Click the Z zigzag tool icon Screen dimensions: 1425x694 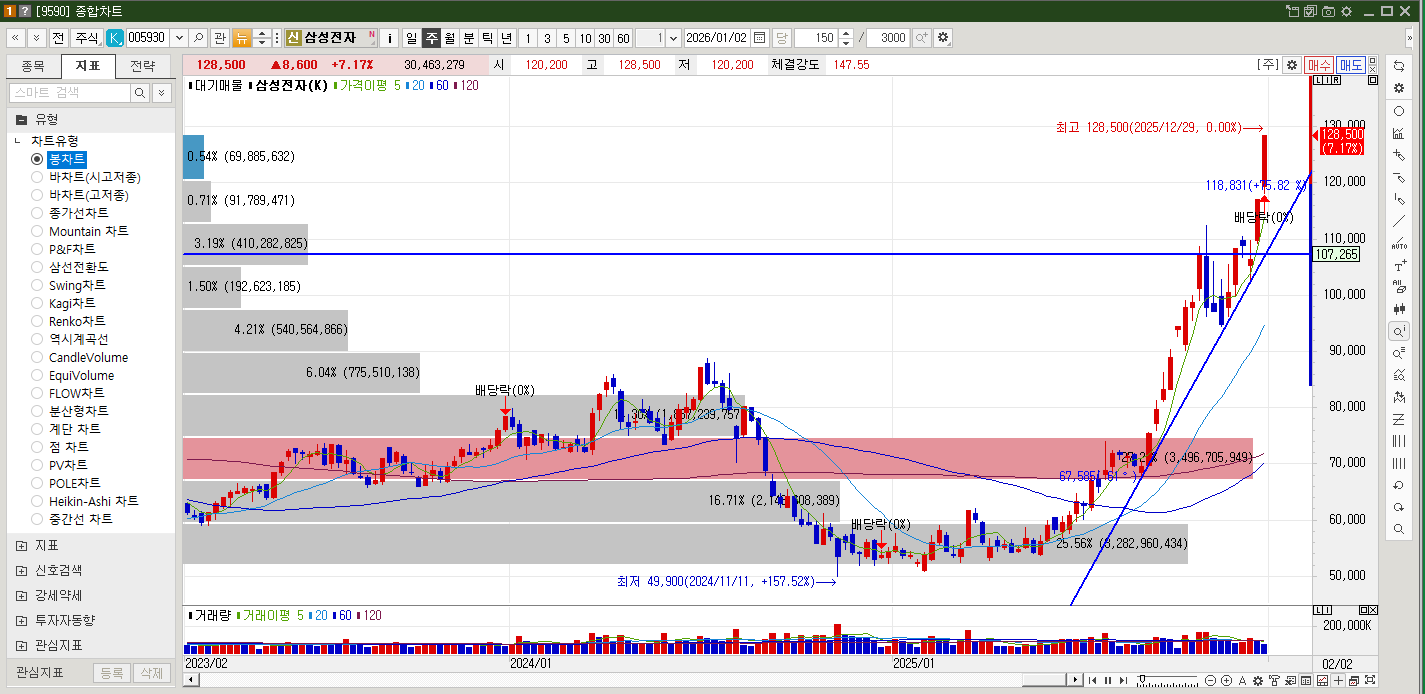coord(1399,419)
